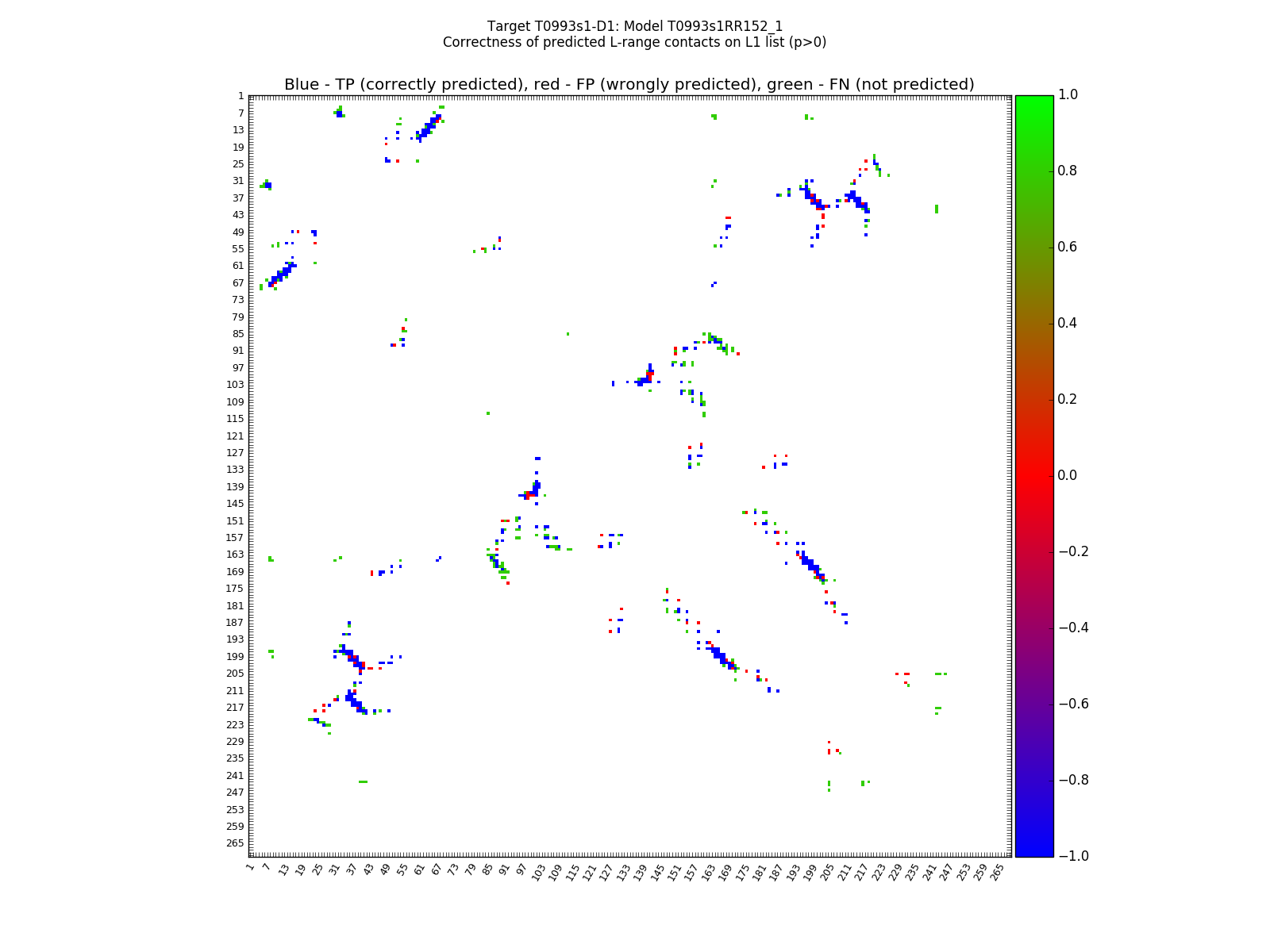Click the 0.2 colorbar tick label
The width and height of the screenshot is (1270, 952).
(x=1068, y=399)
